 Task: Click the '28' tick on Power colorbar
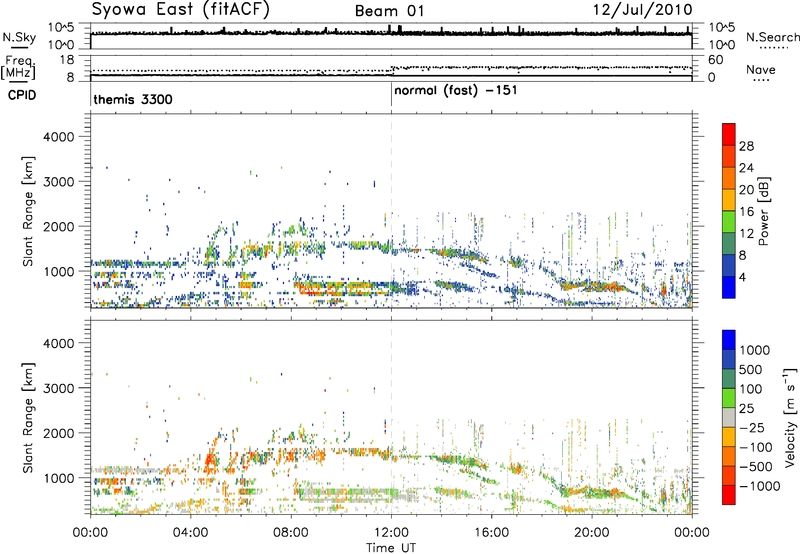pos(746,146)
